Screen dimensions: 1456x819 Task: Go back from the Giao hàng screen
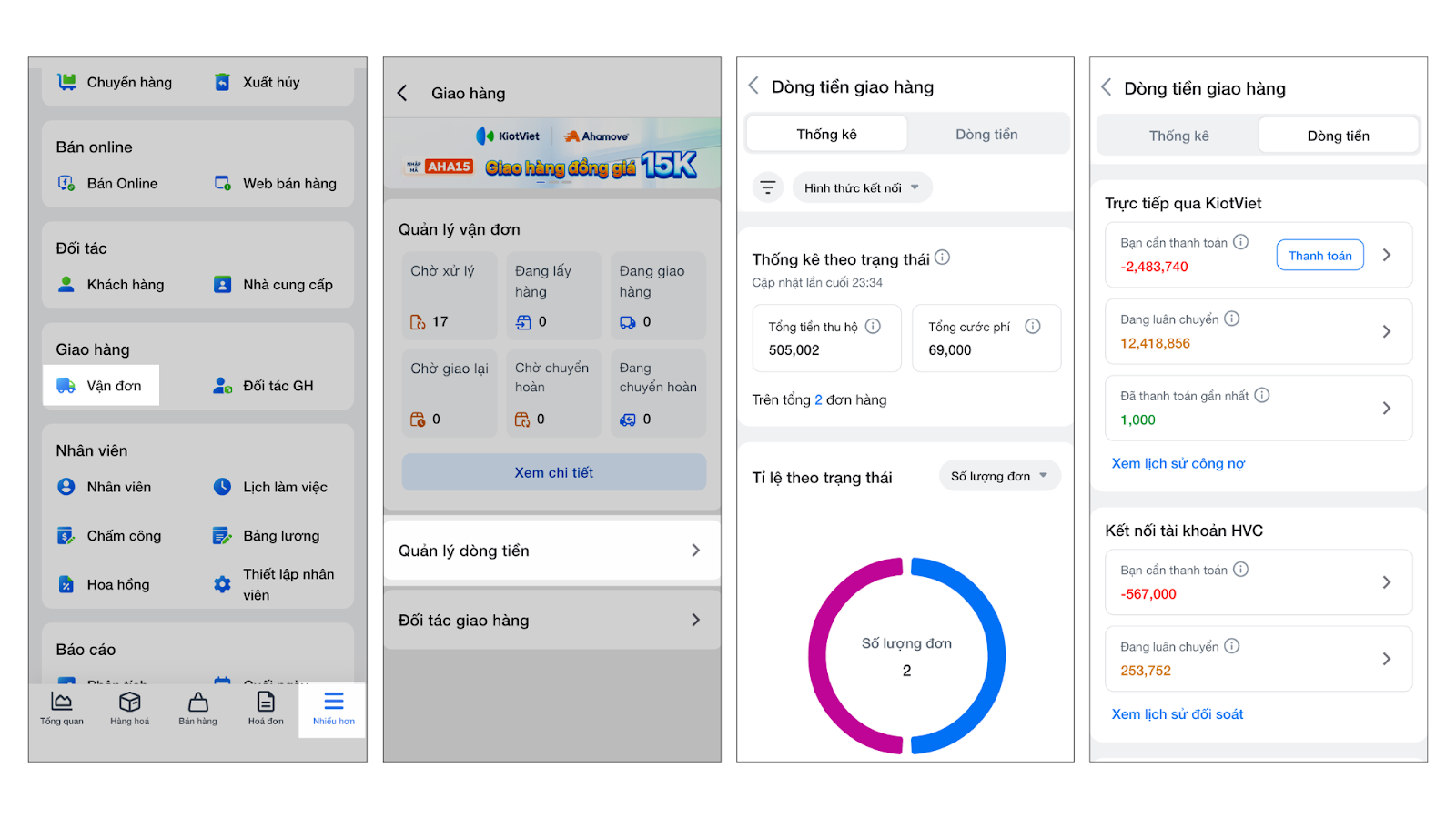click(x=403, y=93)
